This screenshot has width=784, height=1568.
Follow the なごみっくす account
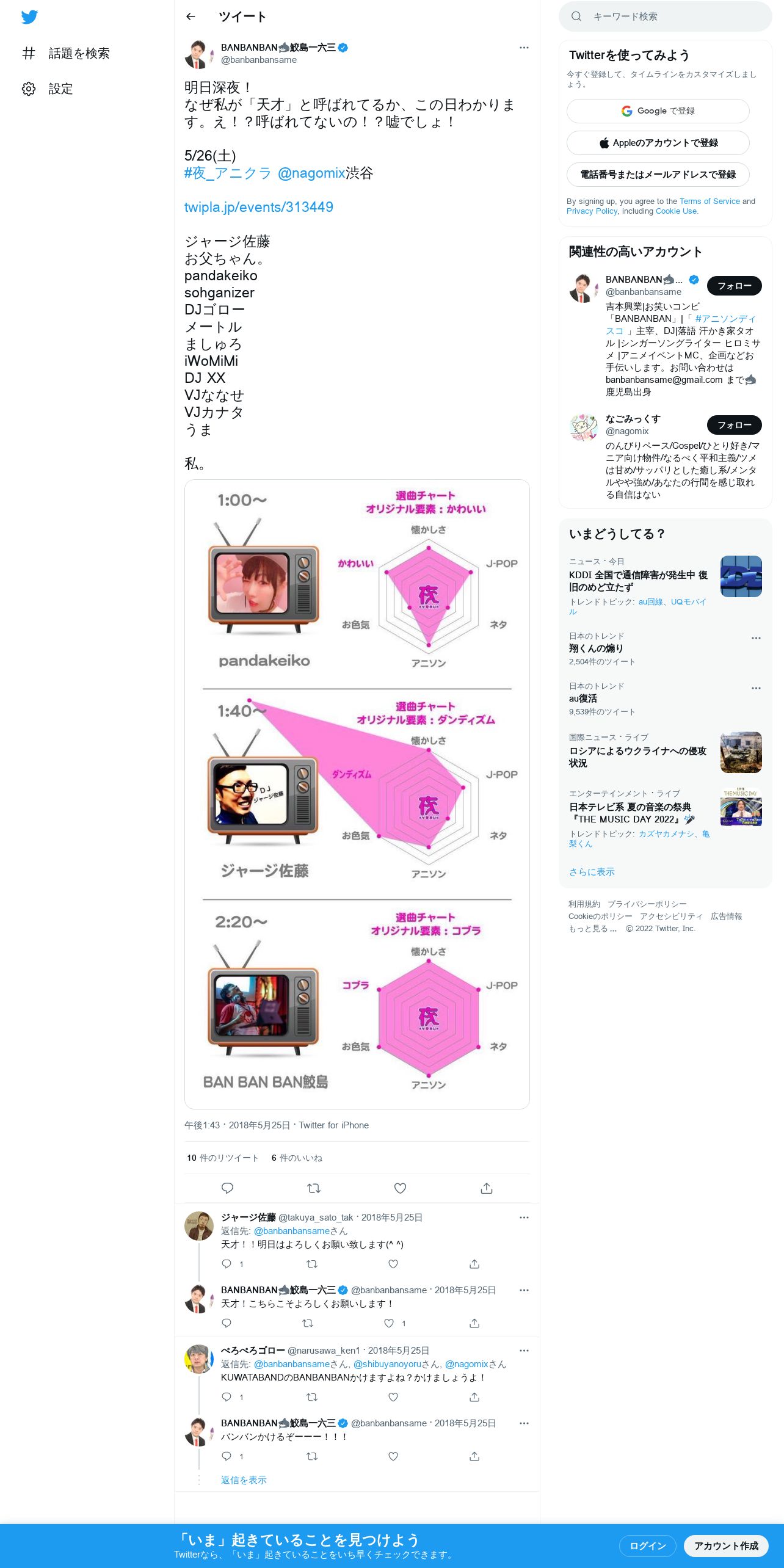(735, 425)
